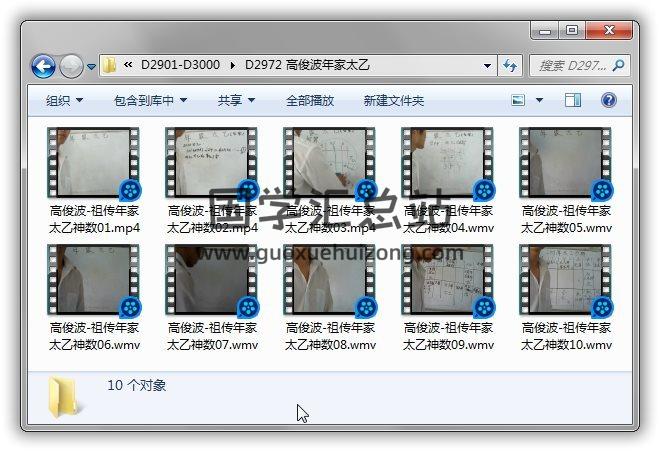Select thumbnail of 太乙神数03.mp4
The image size is (660, 452).
(x=329, y=162)
